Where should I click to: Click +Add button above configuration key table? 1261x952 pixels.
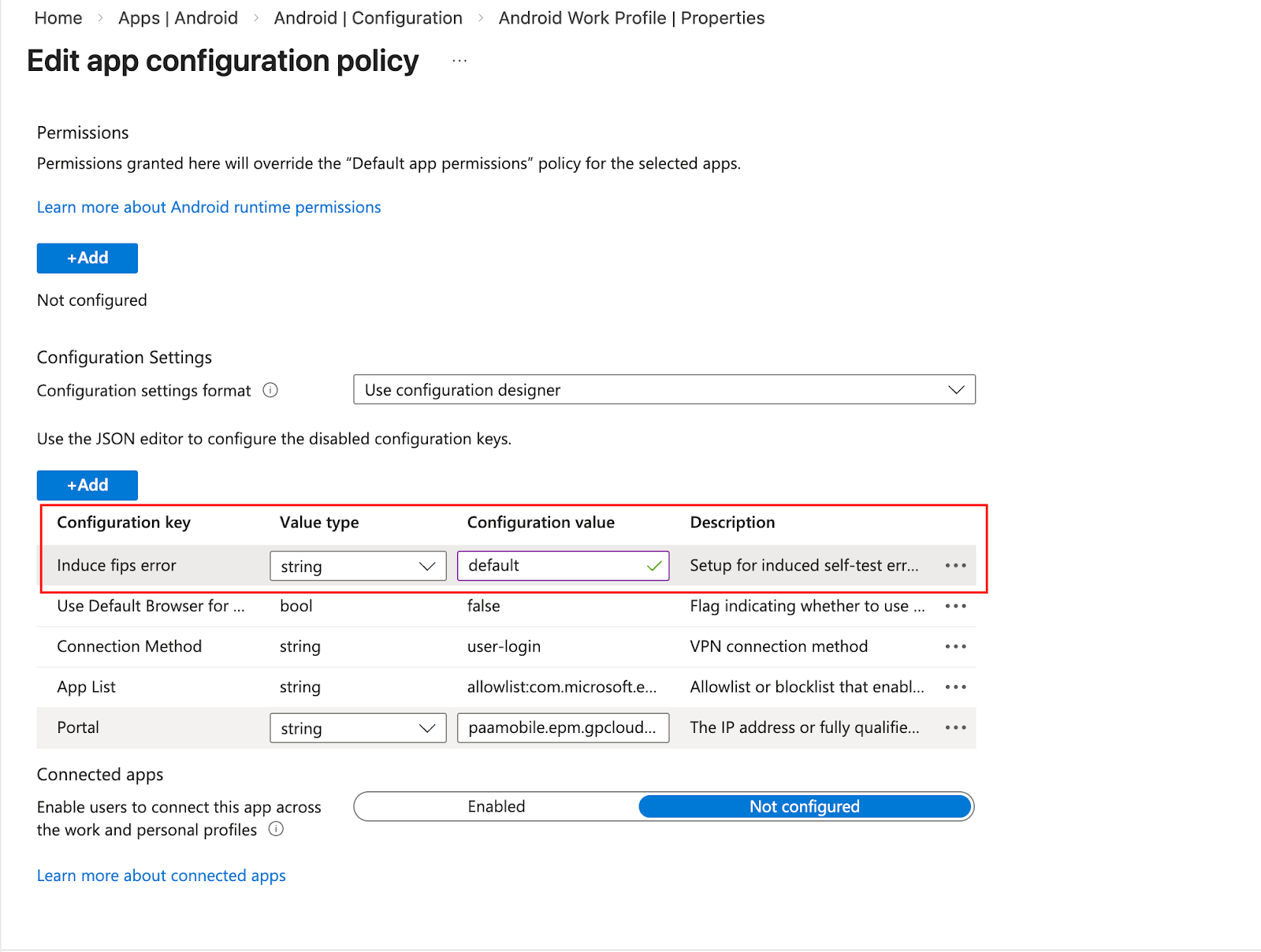[87, 485]
